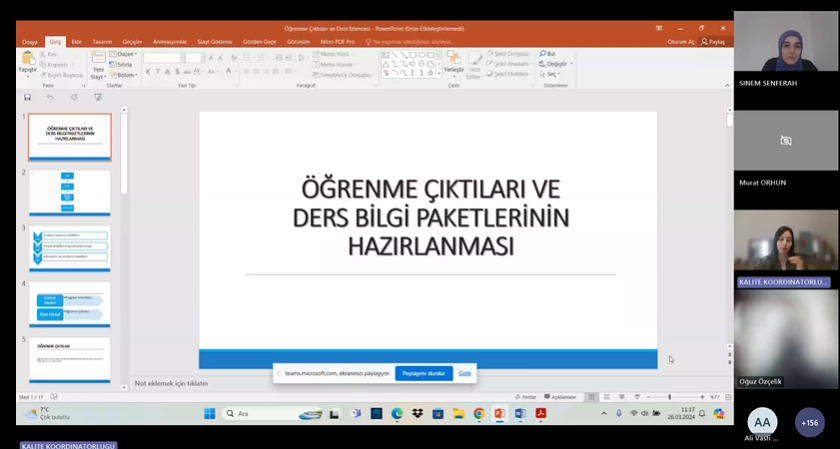The width and height of the screenshot is (840, 449).
Task: Switch to Normal view in status bar
Action: (591, 397)
